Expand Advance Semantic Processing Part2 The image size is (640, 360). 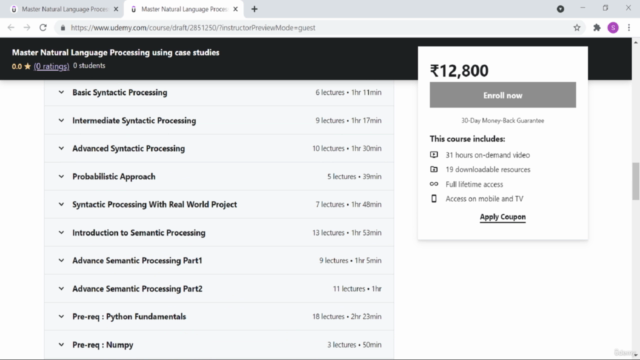point(219,289)
